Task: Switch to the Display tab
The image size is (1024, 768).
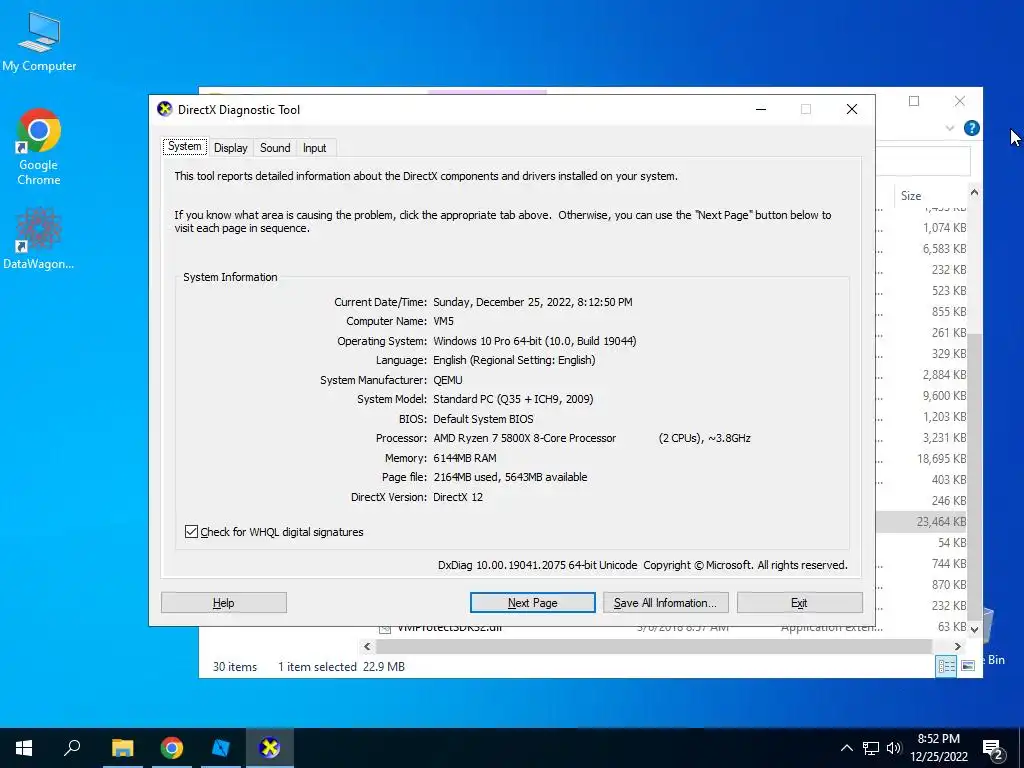Action: (x=231, y=148)
